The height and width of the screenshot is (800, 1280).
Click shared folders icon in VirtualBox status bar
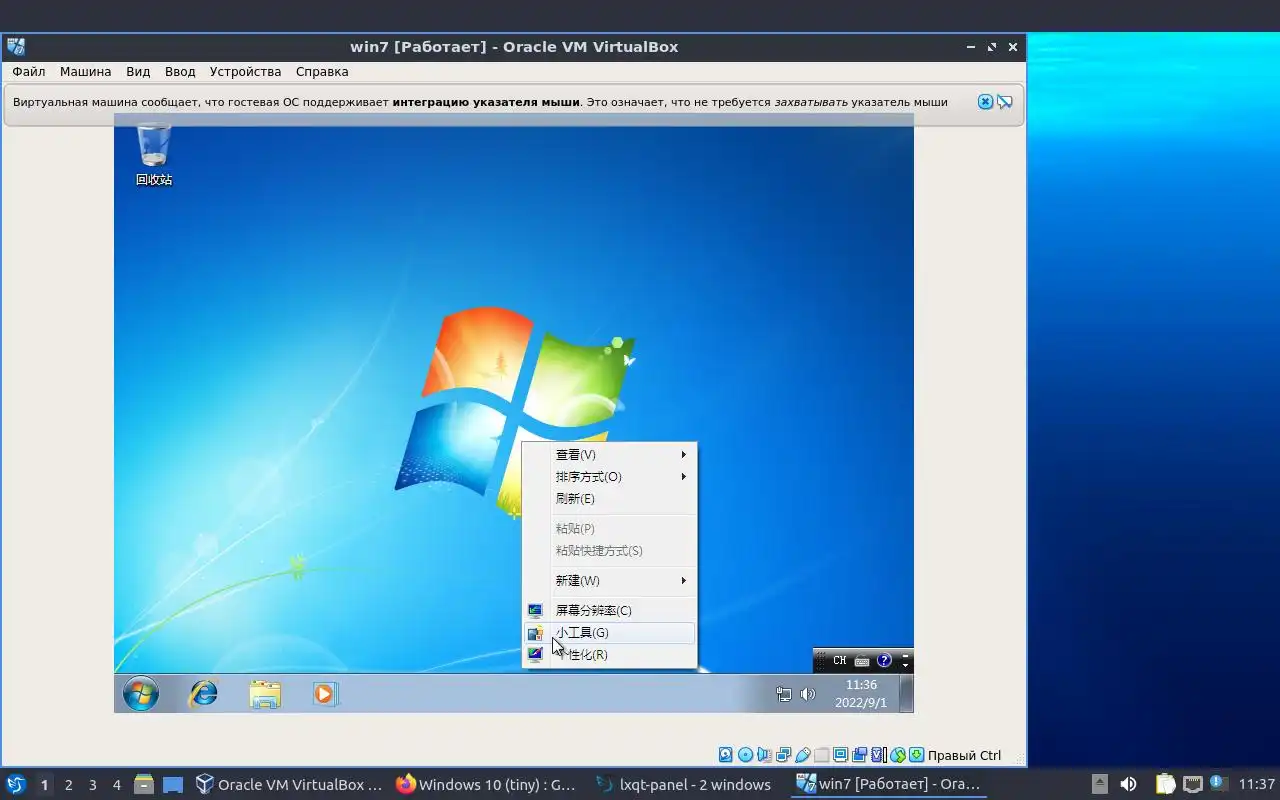(x=821, y=755)
